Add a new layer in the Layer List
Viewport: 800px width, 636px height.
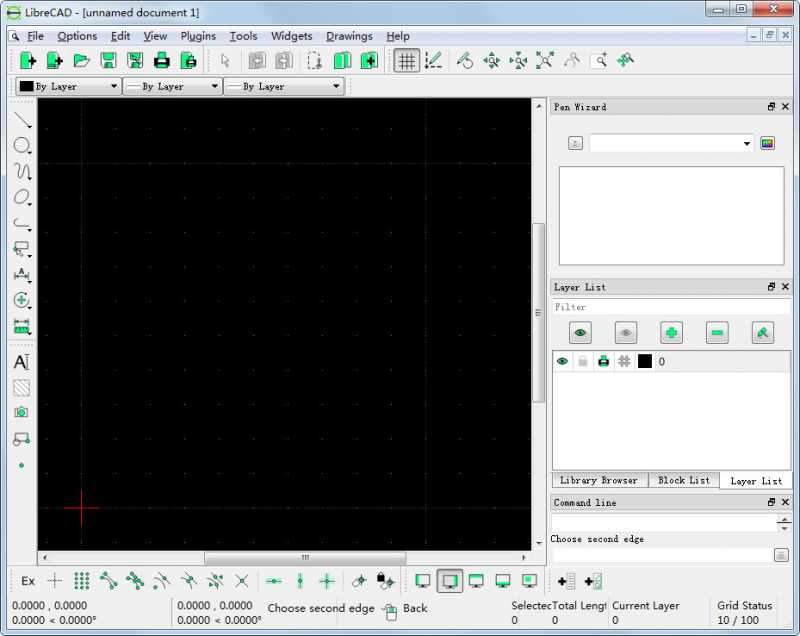coord(670,332)
